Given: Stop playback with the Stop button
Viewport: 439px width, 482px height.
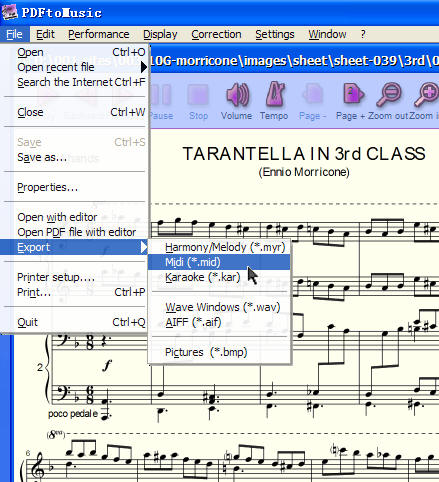Looking at the screenshot, I should [x=198, y=101].
